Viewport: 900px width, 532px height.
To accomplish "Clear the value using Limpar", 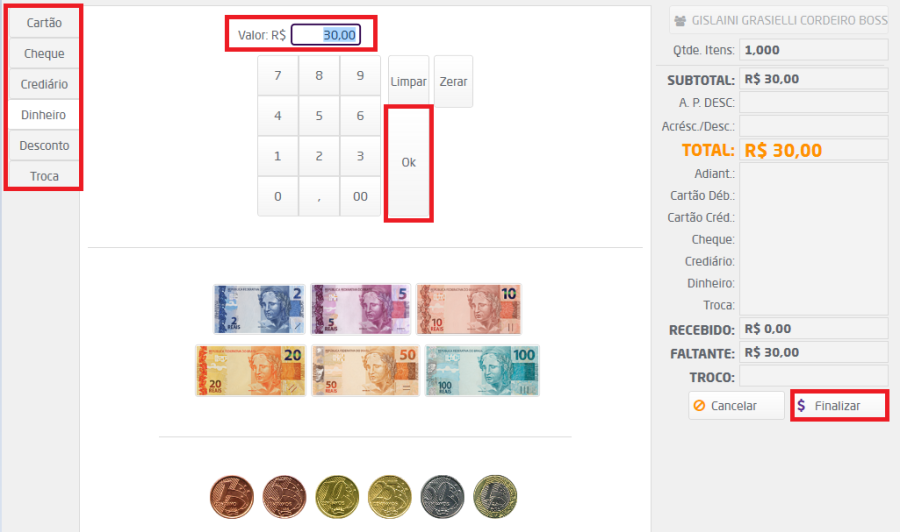I will pos(409,81).
